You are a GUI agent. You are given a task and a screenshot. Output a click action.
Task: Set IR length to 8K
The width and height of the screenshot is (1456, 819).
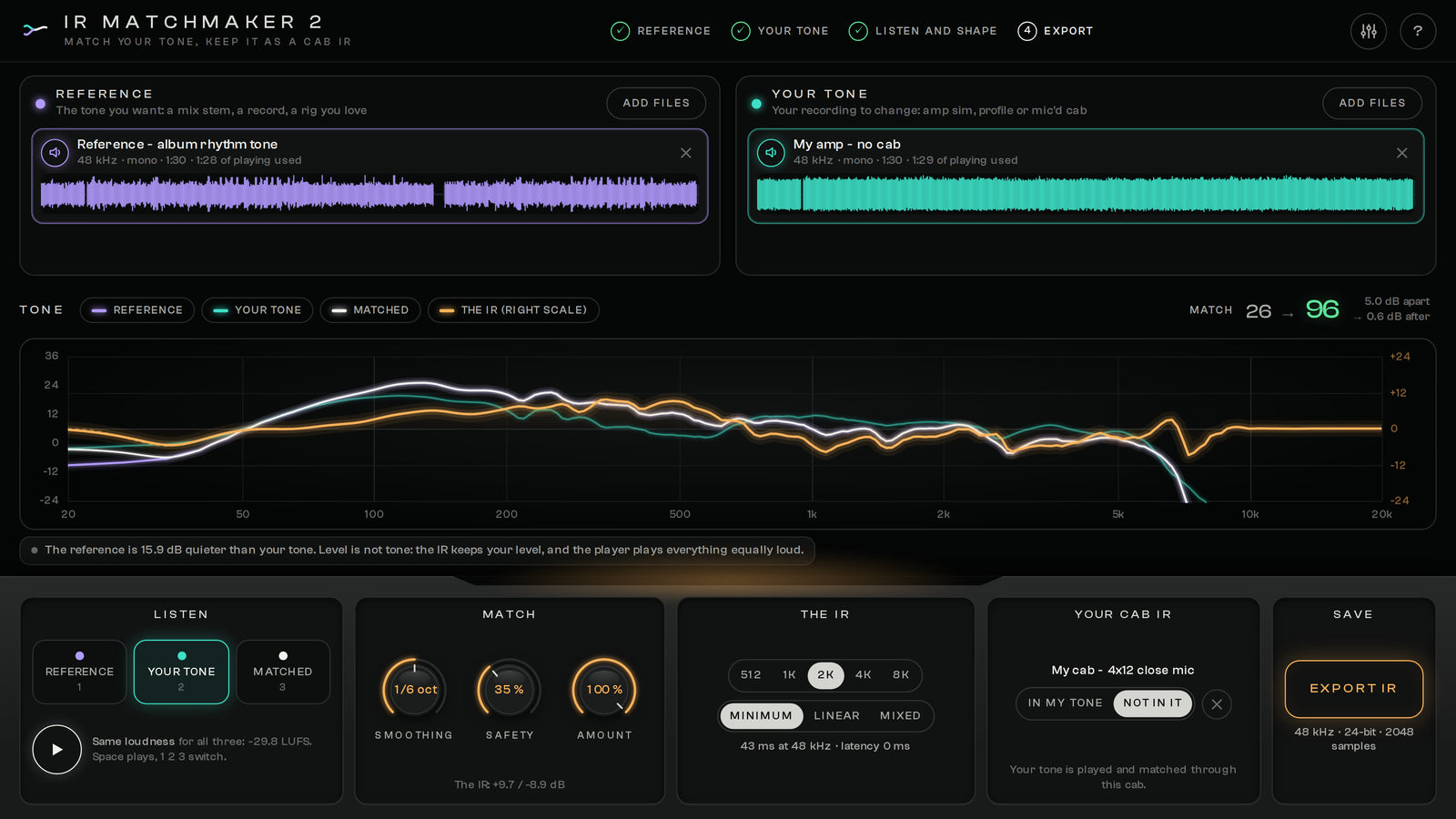[x=901, y=675]
